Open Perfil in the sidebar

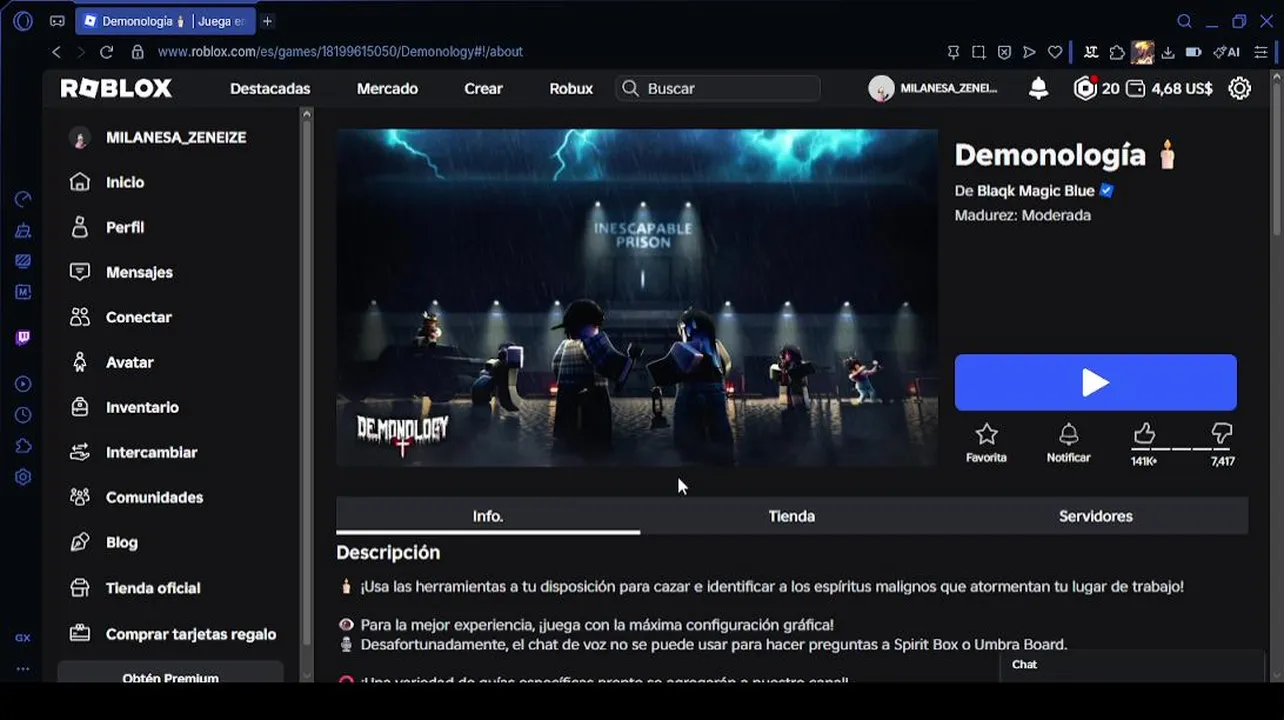(x=107, y=227)
